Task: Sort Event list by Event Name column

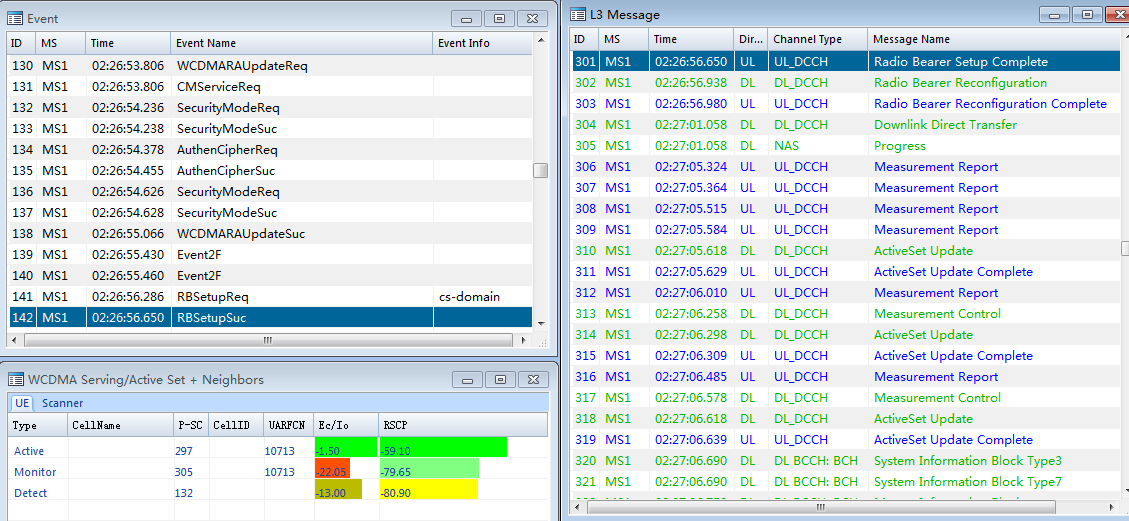Action: click(x=301, y=43)
